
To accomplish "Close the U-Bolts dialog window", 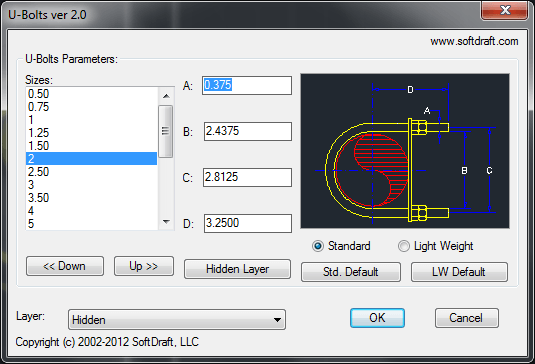I will click(x=505, y=10).
